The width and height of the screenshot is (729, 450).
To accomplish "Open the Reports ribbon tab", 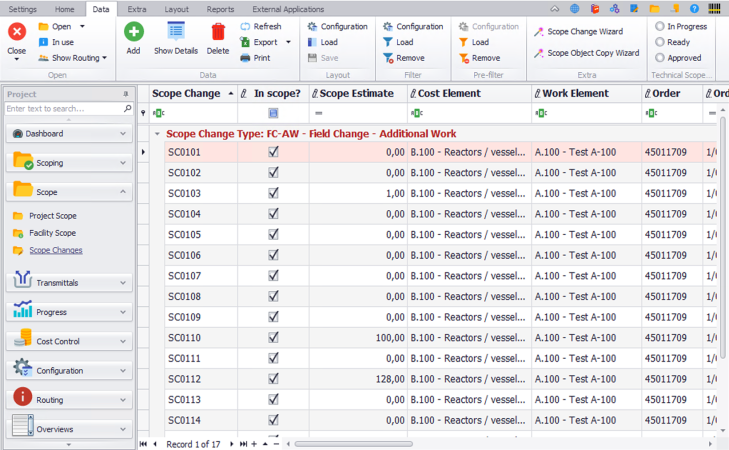I will point(220,8).
